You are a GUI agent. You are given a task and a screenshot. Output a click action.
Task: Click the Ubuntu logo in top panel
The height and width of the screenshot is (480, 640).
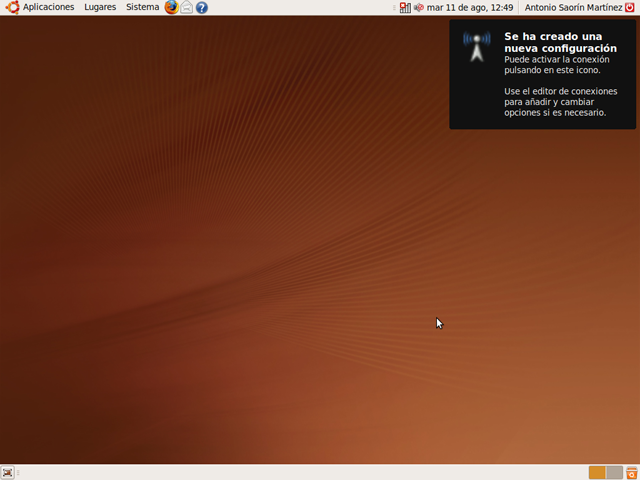12,7
